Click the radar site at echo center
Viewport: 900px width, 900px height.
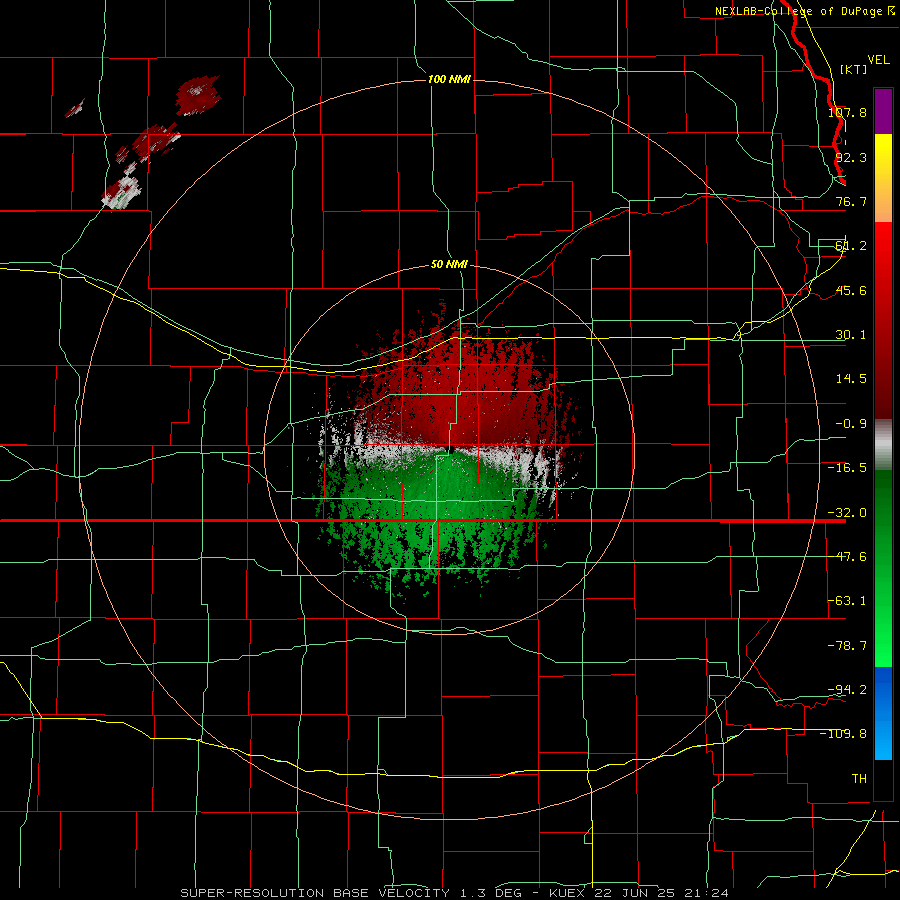451,451
